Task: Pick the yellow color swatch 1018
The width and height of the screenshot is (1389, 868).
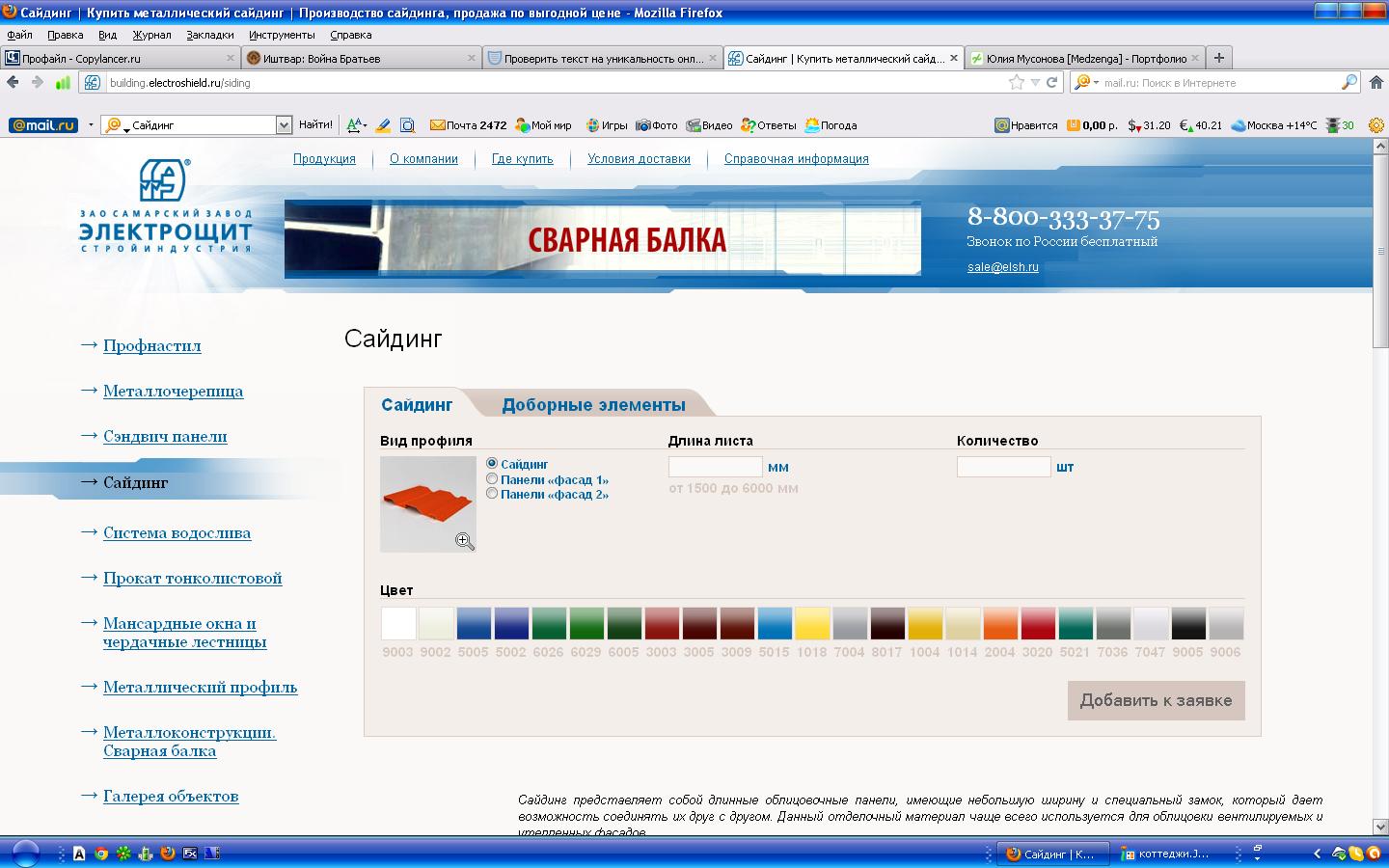Action: (812, 623)
